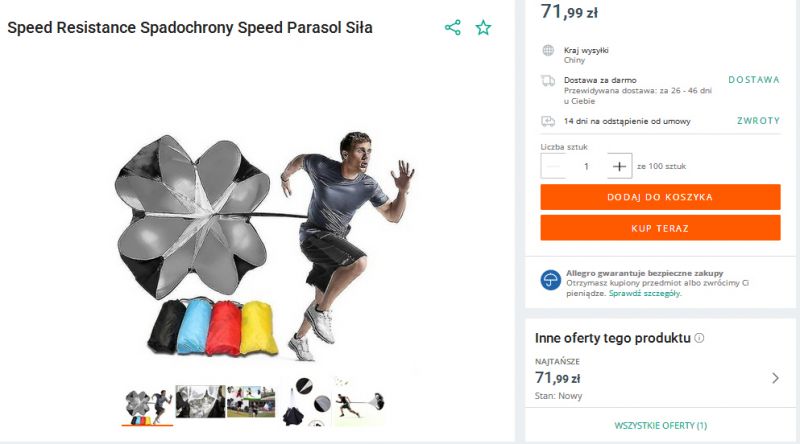800x444 pixels.
Task: Click the Allegro guarantee umbrella icon
Action: [x=551, y=280]
